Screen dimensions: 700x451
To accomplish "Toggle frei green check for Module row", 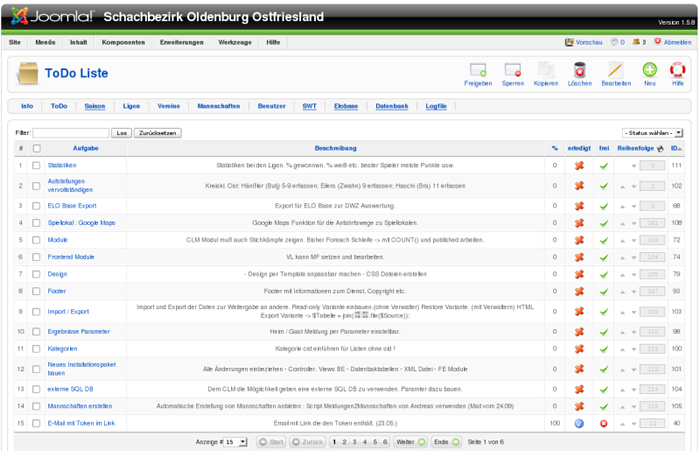I will (603, 240).
